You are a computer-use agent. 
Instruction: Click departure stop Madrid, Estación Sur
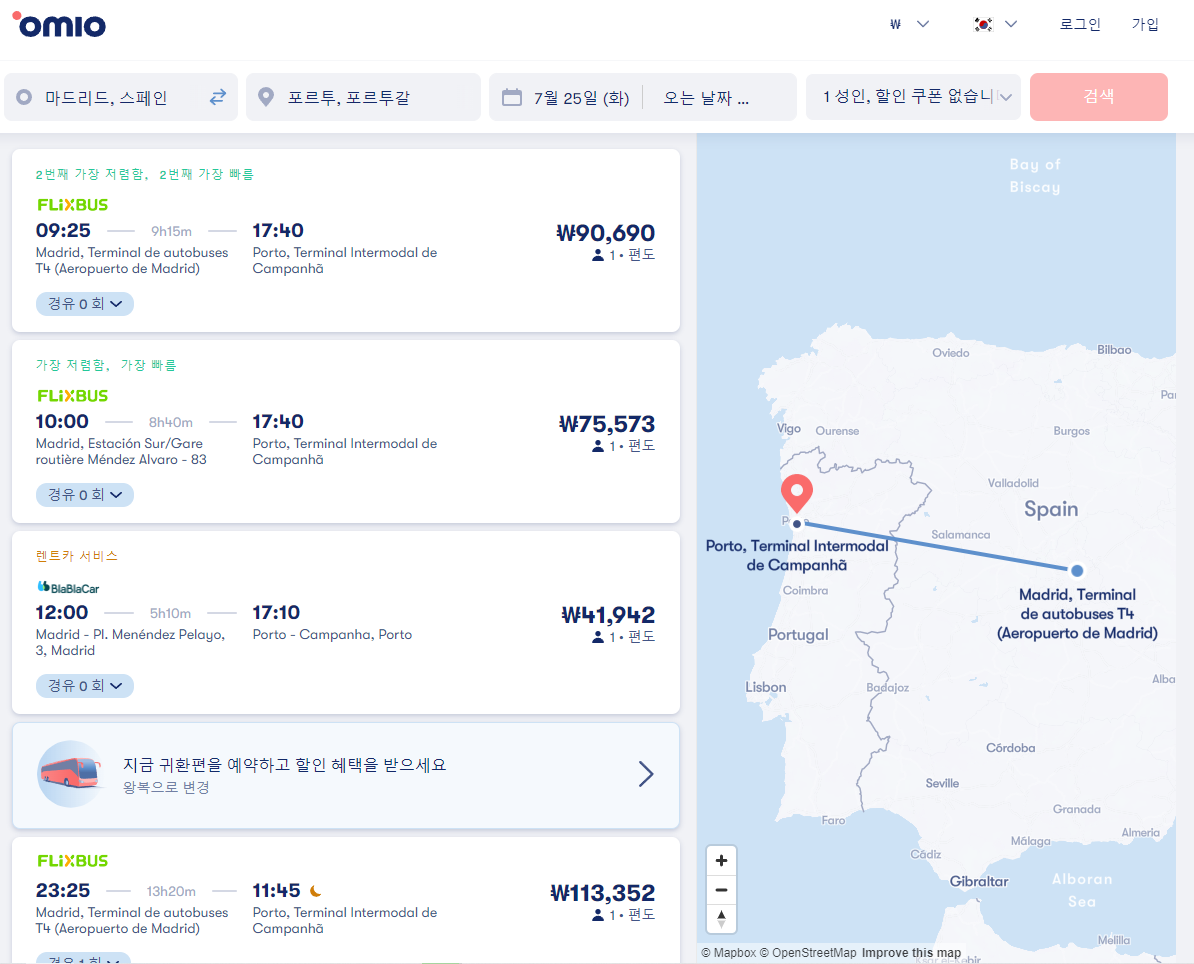pyautogui.click(x=121, y=452)
